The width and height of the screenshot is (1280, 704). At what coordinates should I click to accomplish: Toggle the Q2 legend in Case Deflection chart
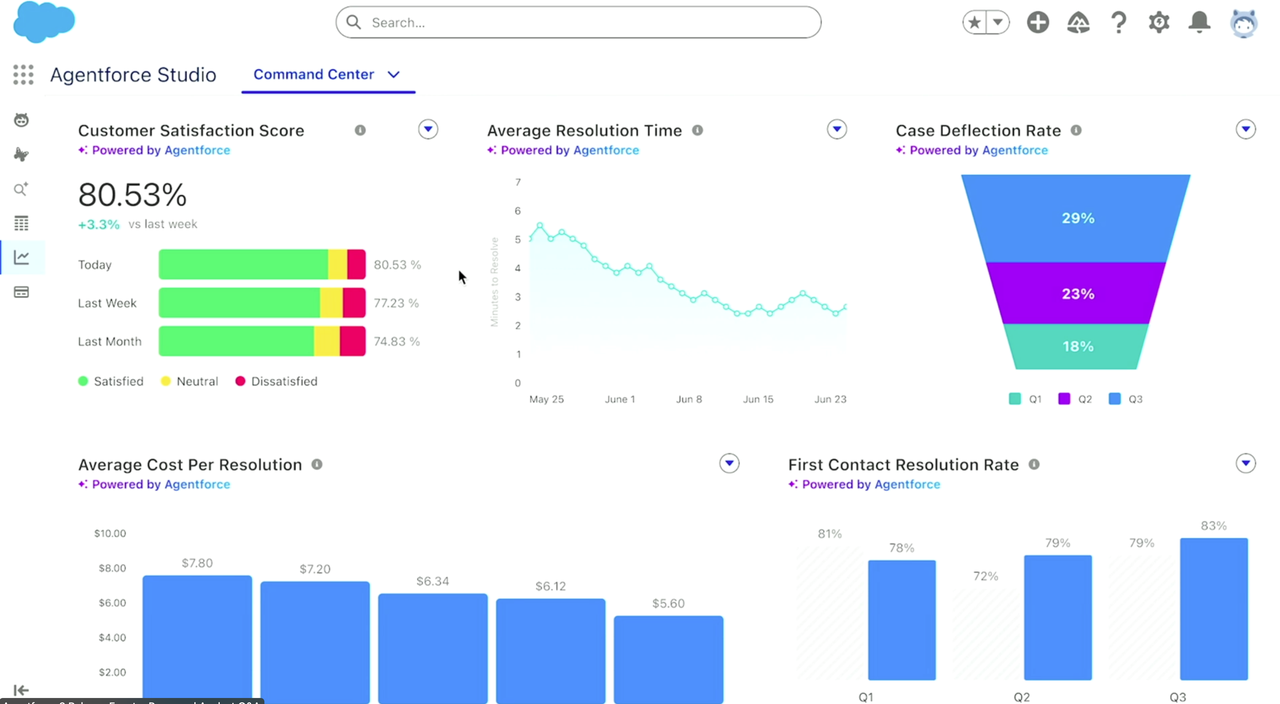(1073, 398)
